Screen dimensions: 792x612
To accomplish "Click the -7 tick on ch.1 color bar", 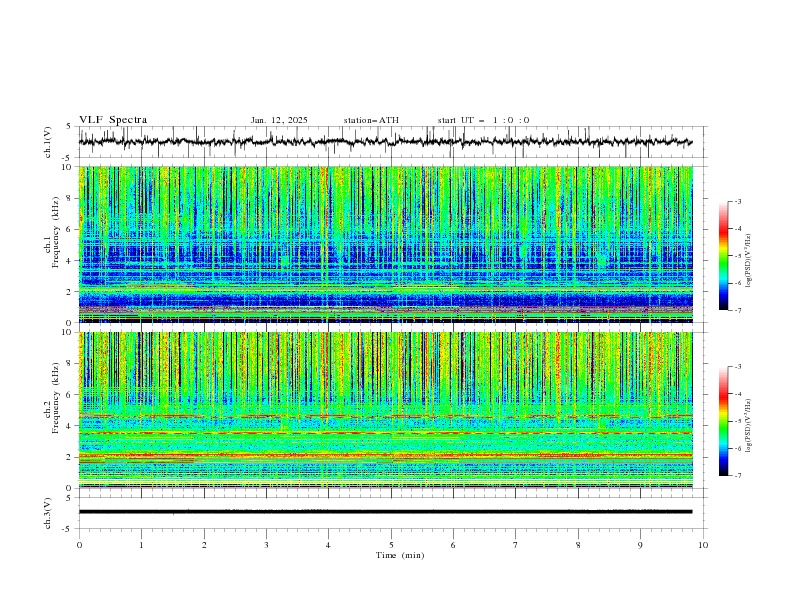I will click(x=737, y=310).
